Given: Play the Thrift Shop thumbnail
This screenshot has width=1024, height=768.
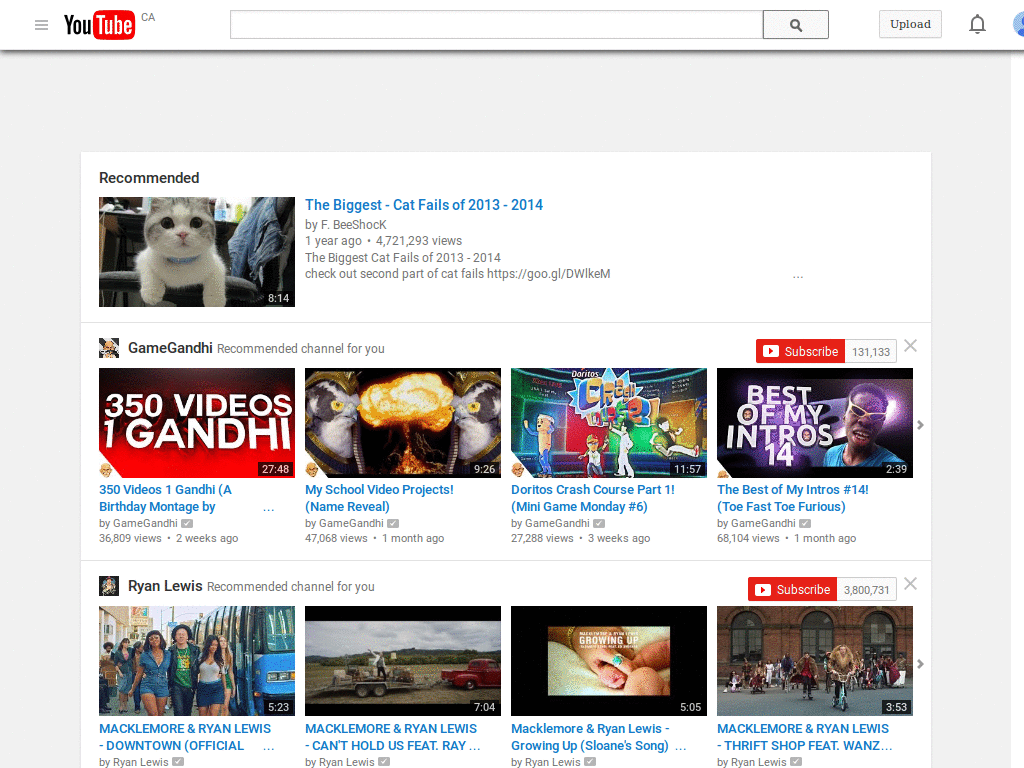Looking at the screenshot, I should coord(815,661).
